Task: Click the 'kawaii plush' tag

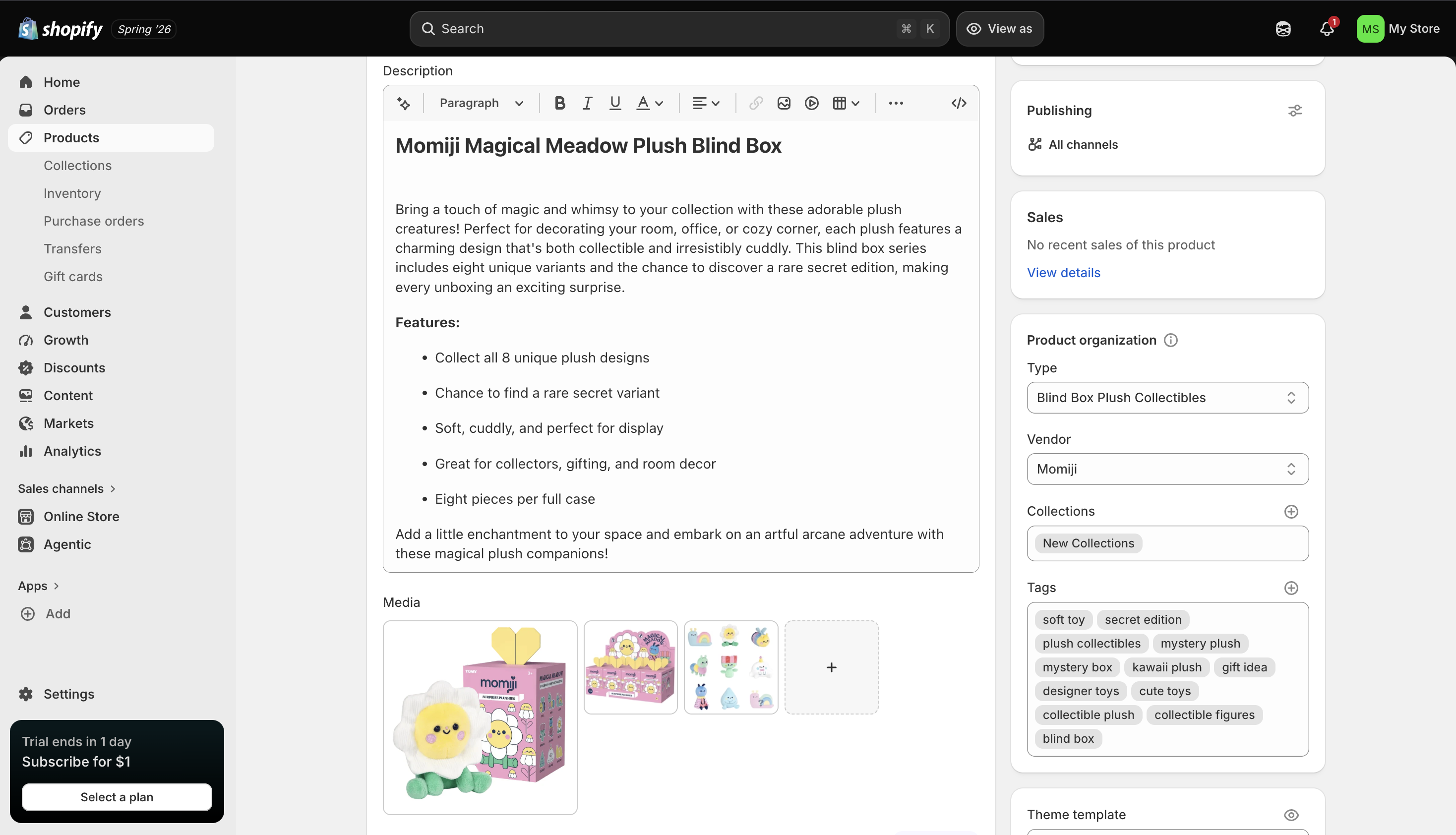Action: (x=1166, y=667)
